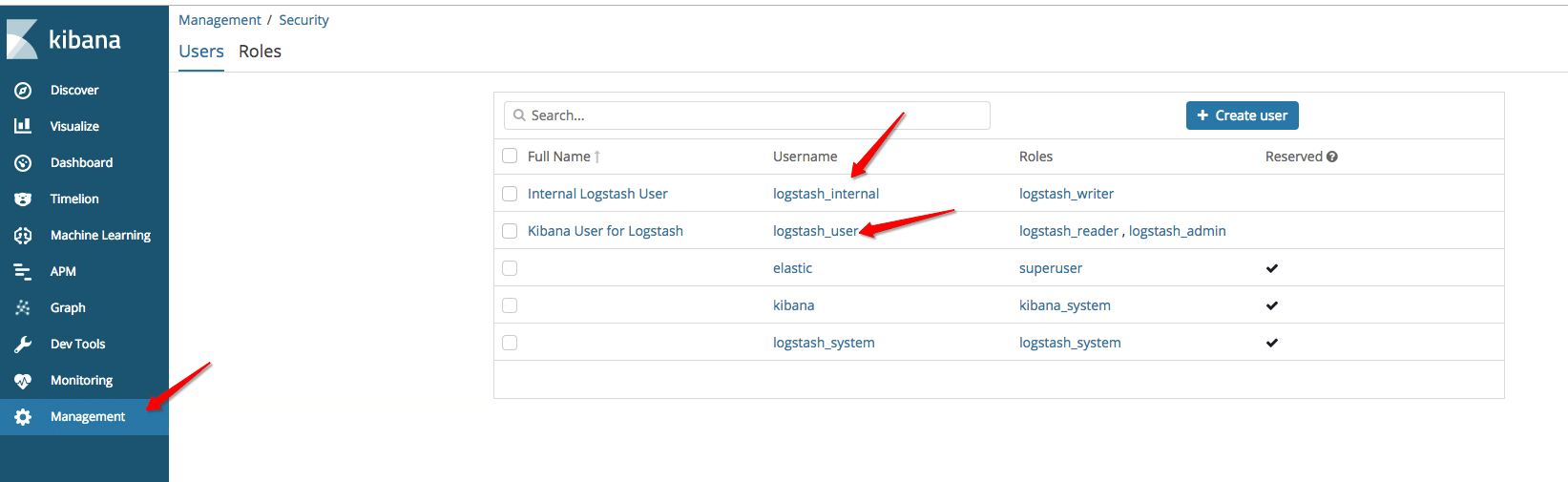Image resolution: width=1568 pixels, height=482 pixels.
Task: Open Dashboard in the sidebar
Action: [84, 162]
